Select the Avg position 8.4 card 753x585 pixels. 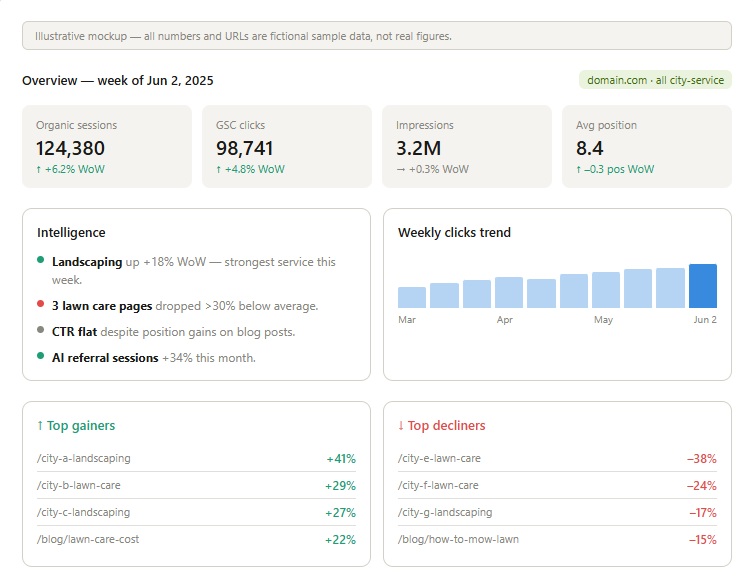point(647,146)
